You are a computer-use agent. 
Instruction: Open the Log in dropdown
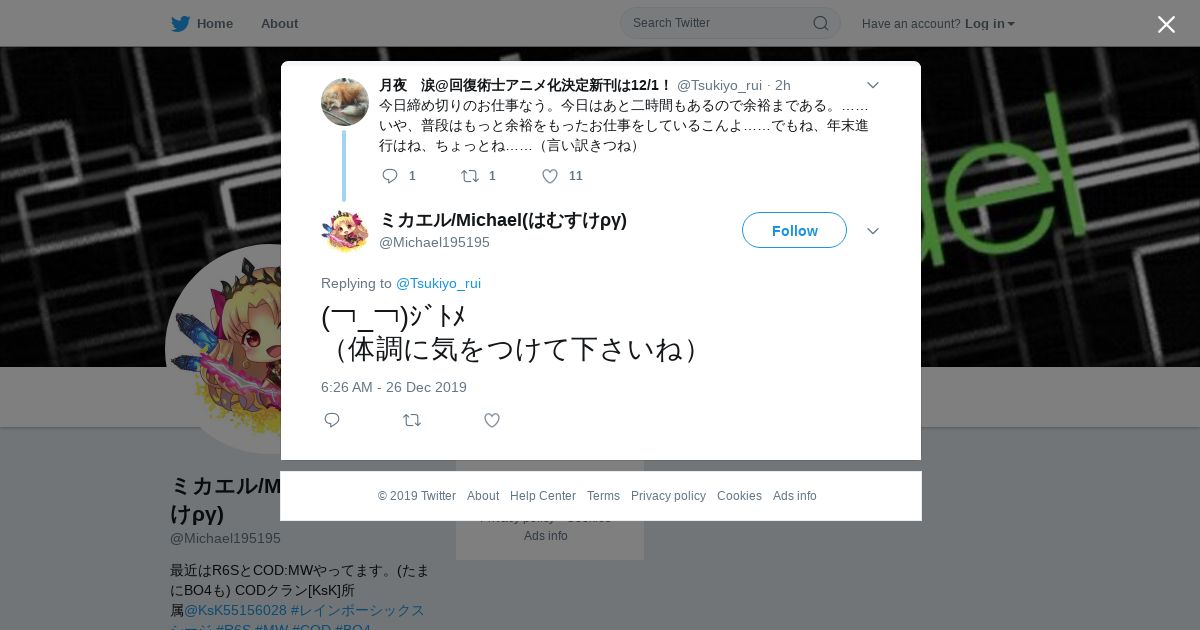click(989, 24)
